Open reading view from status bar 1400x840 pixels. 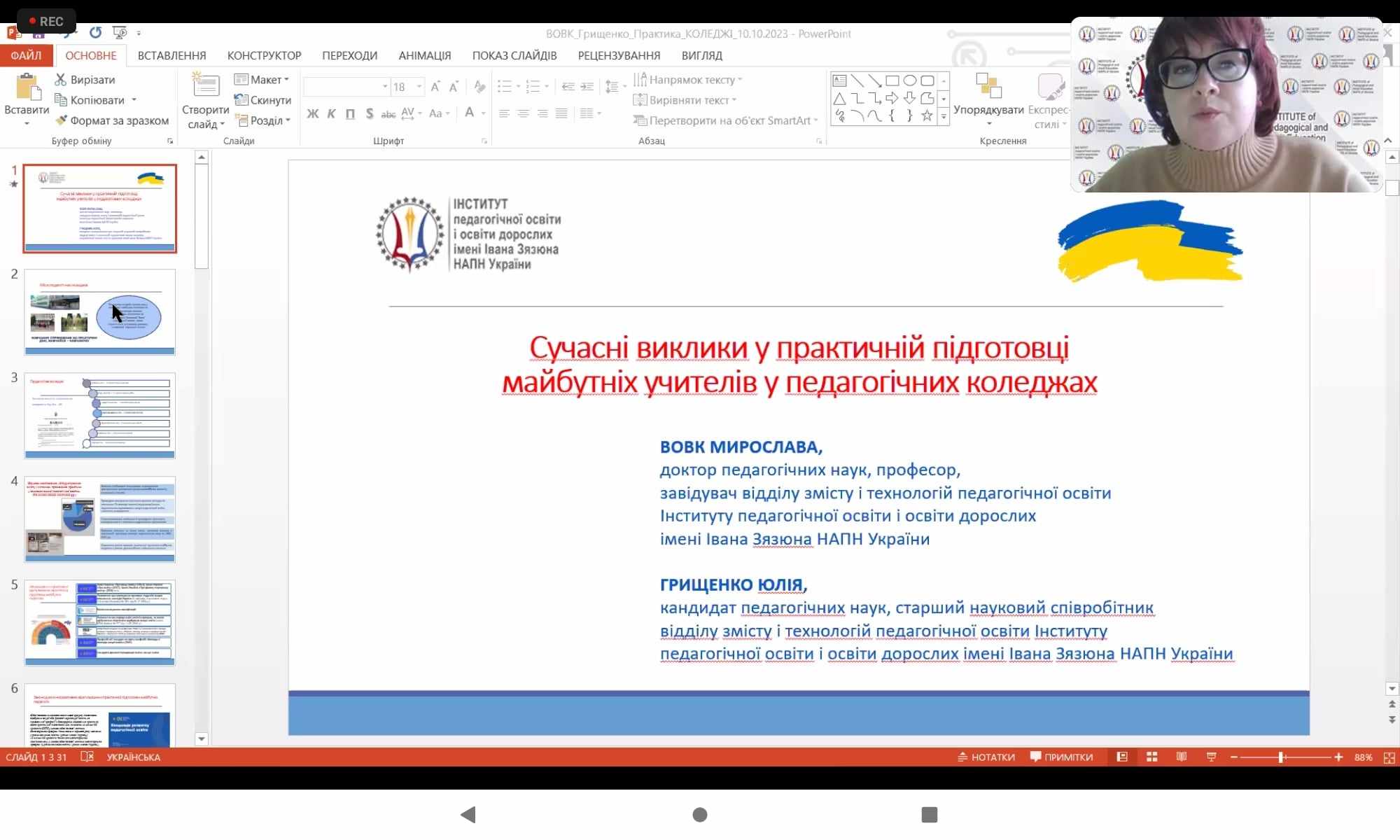click(1182, 757)
